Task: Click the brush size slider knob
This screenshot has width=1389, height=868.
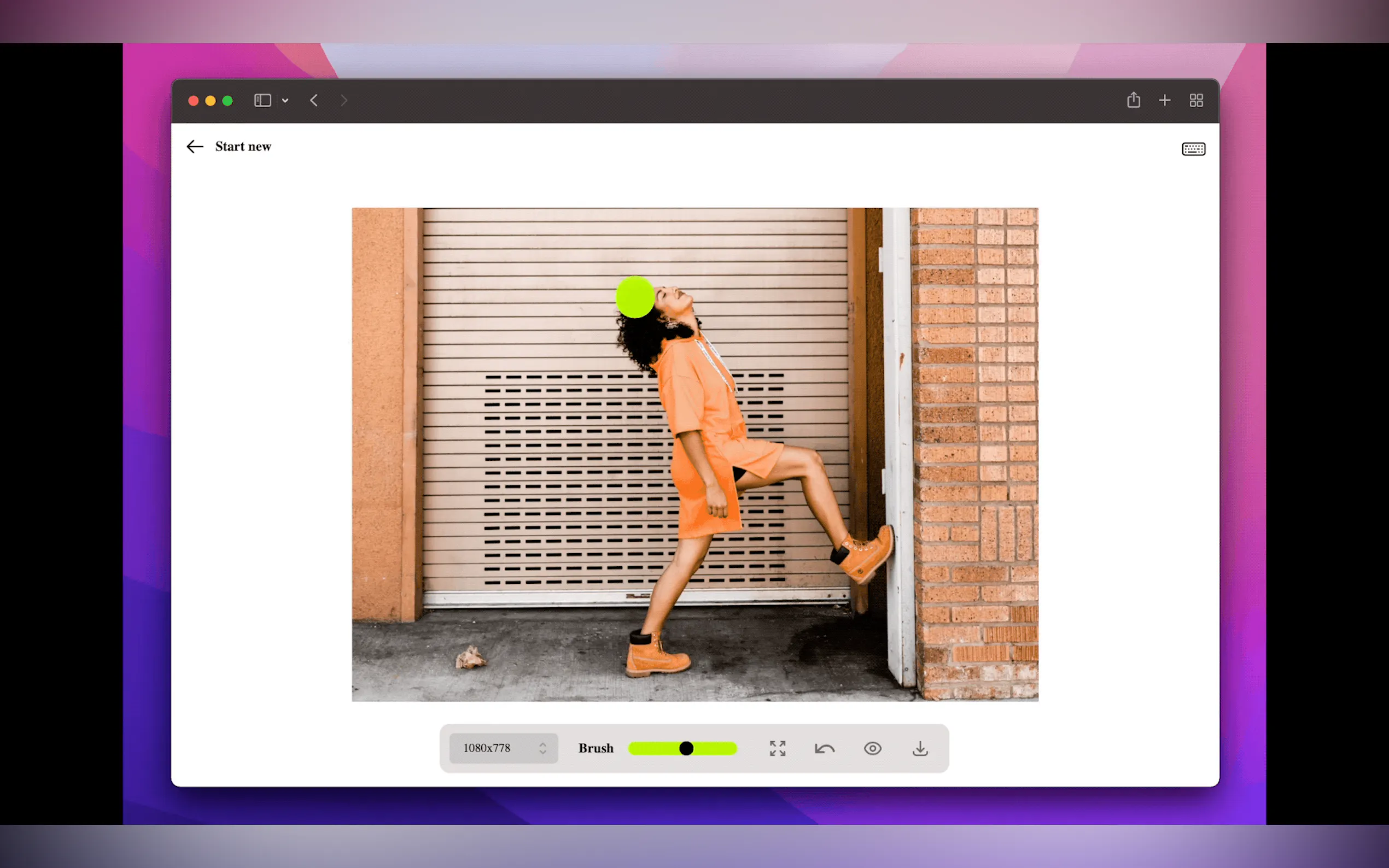Action: click(x=686, y=748)
